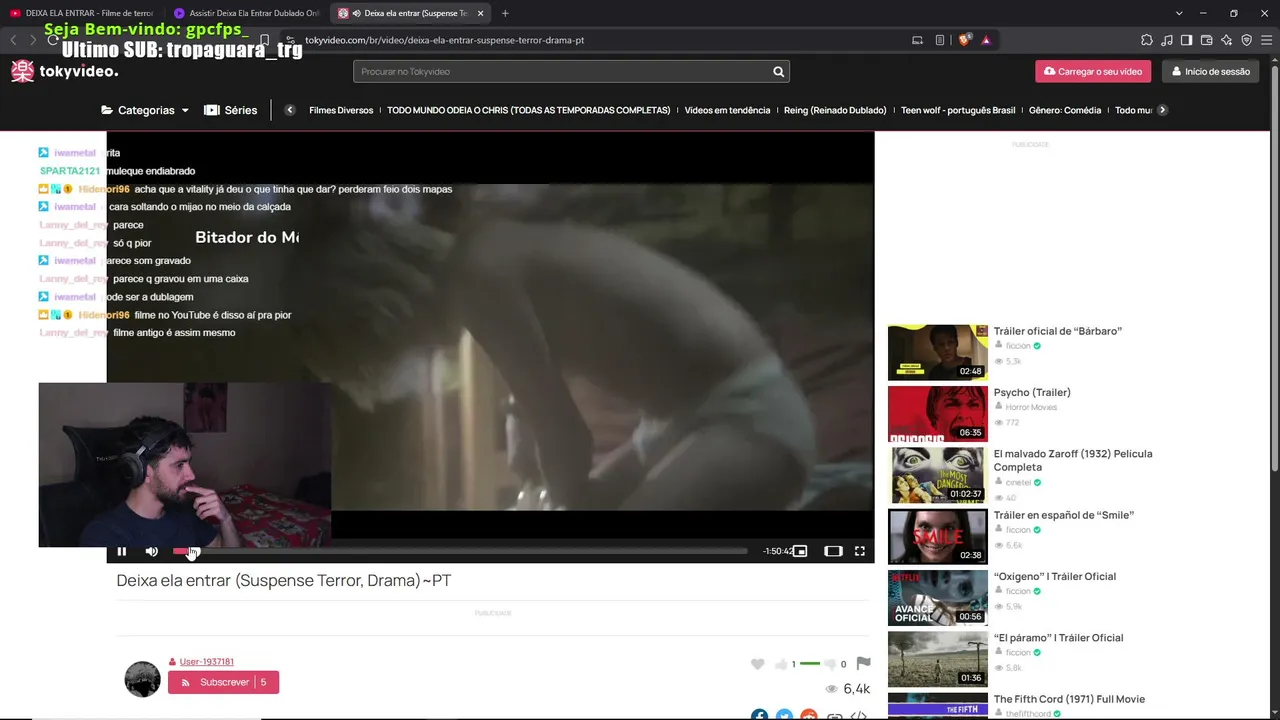This screenshot has height=720, width=1280.
Task: Open the Leo AI sparkle icon
Action: click(x=1227, y=40)
